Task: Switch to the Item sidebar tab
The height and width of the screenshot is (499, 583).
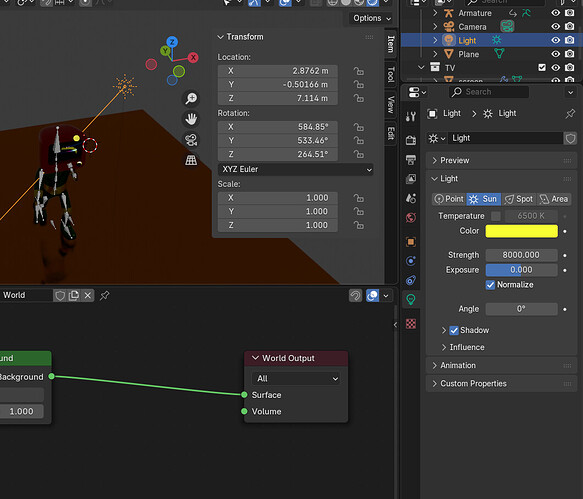Action: [390, 44]
